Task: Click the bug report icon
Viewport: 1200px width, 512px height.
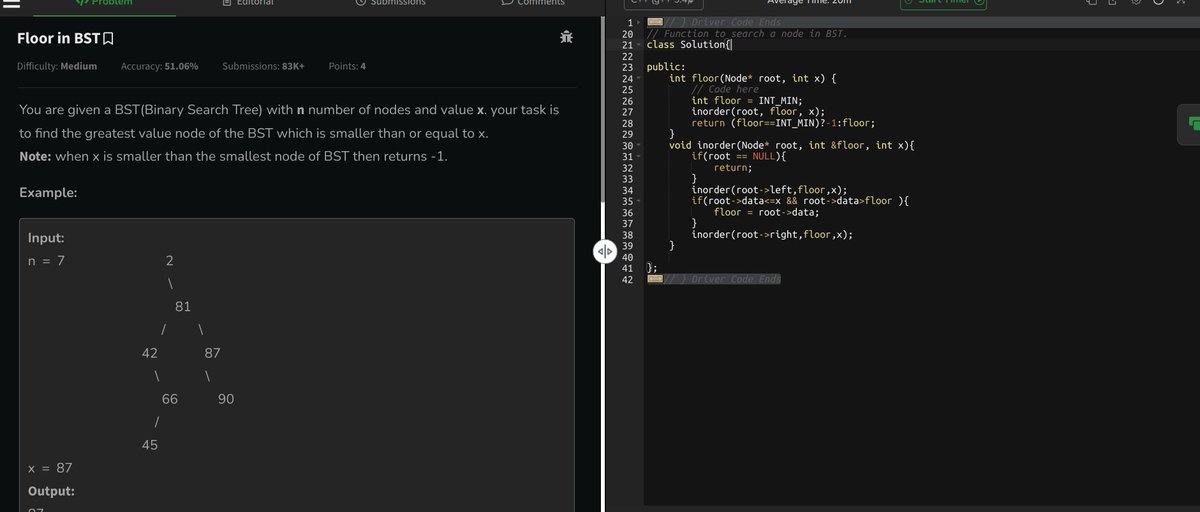Action: (566, 39)
